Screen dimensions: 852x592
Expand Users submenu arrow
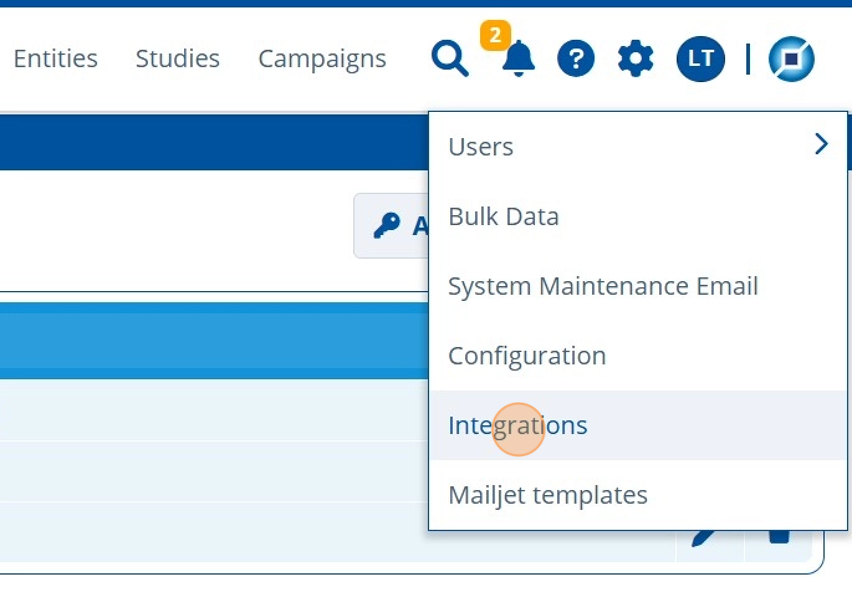point(821,145)
